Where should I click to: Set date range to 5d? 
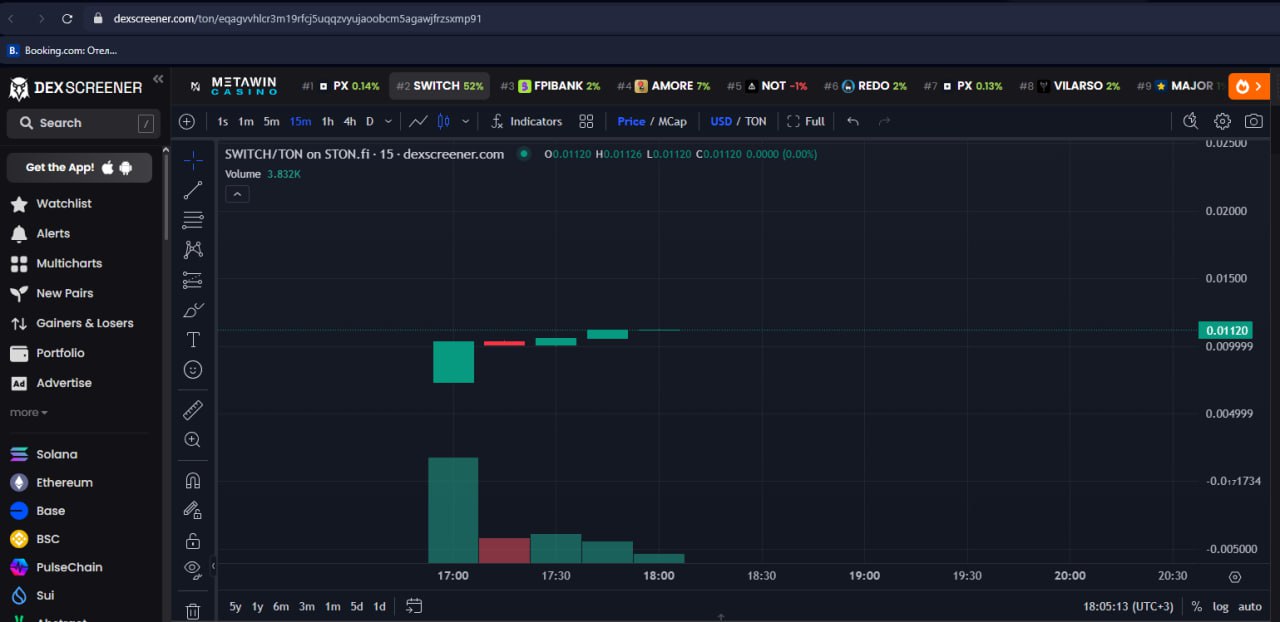(356, 606)
